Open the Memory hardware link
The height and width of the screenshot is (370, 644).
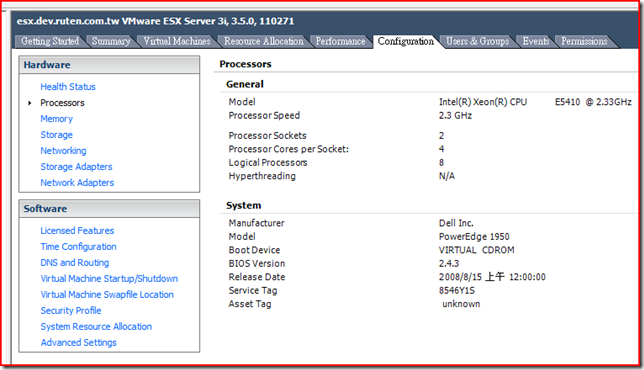click(56, 119)
